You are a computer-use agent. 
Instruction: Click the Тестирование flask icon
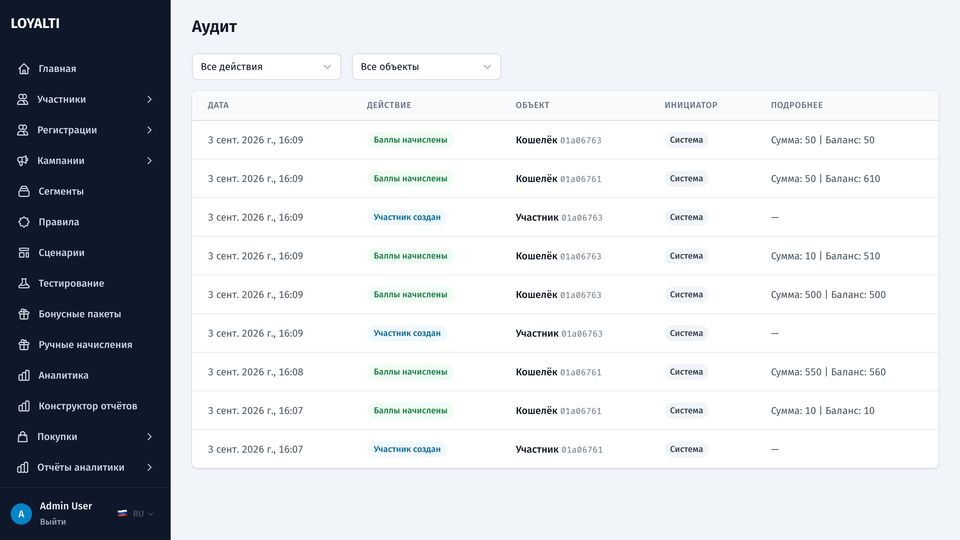point(24,283)
